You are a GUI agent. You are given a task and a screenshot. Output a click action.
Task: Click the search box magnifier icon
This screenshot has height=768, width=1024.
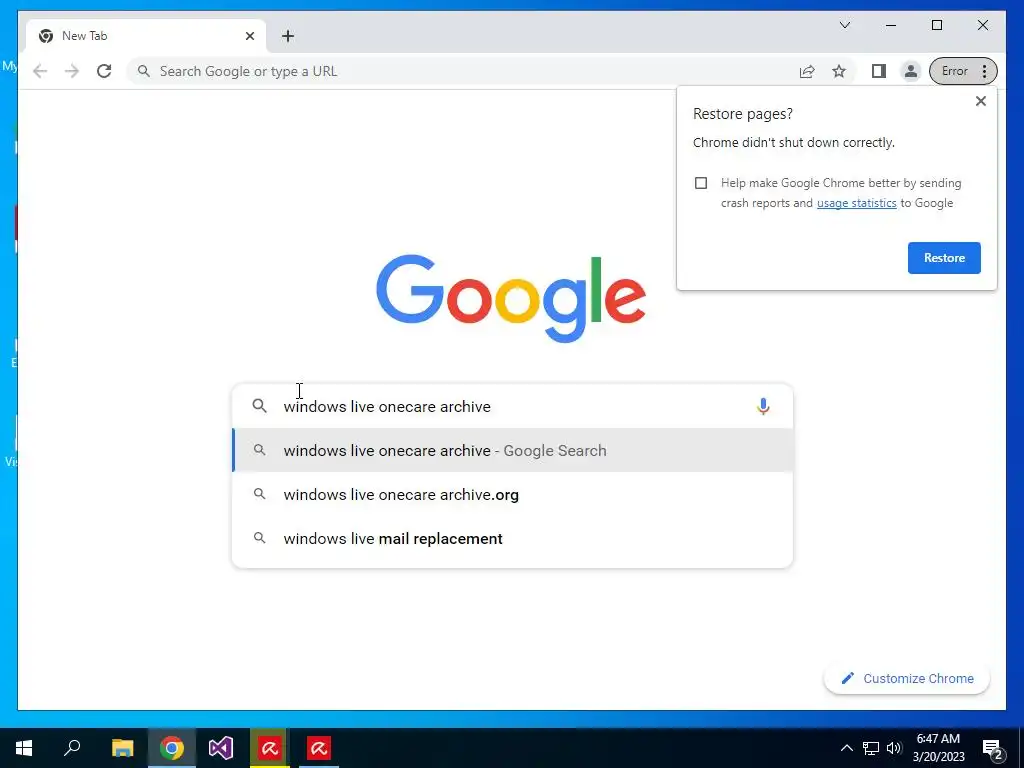coord(259,406)
